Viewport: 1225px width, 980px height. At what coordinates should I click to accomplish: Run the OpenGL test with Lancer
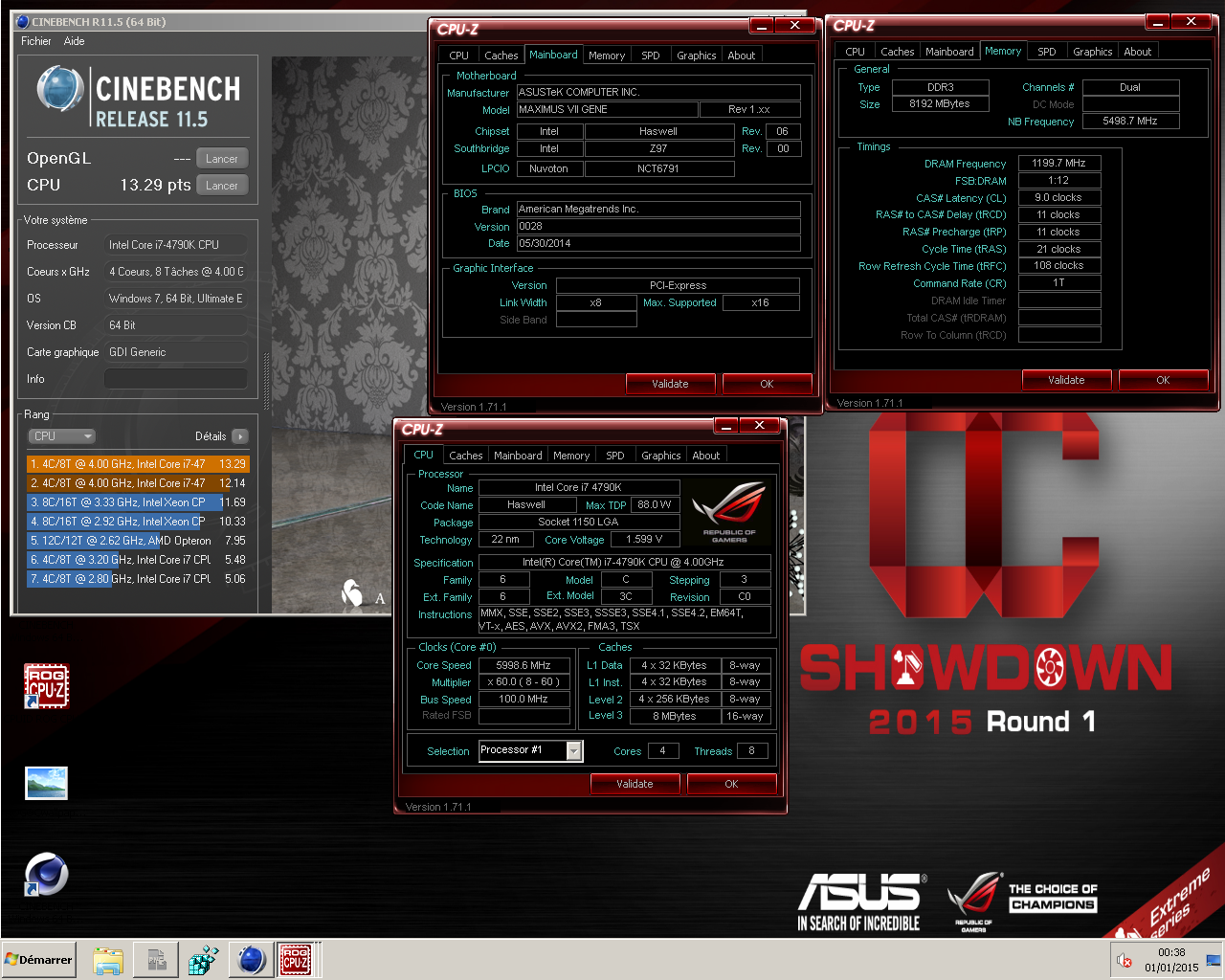click(x=222, y=159)
